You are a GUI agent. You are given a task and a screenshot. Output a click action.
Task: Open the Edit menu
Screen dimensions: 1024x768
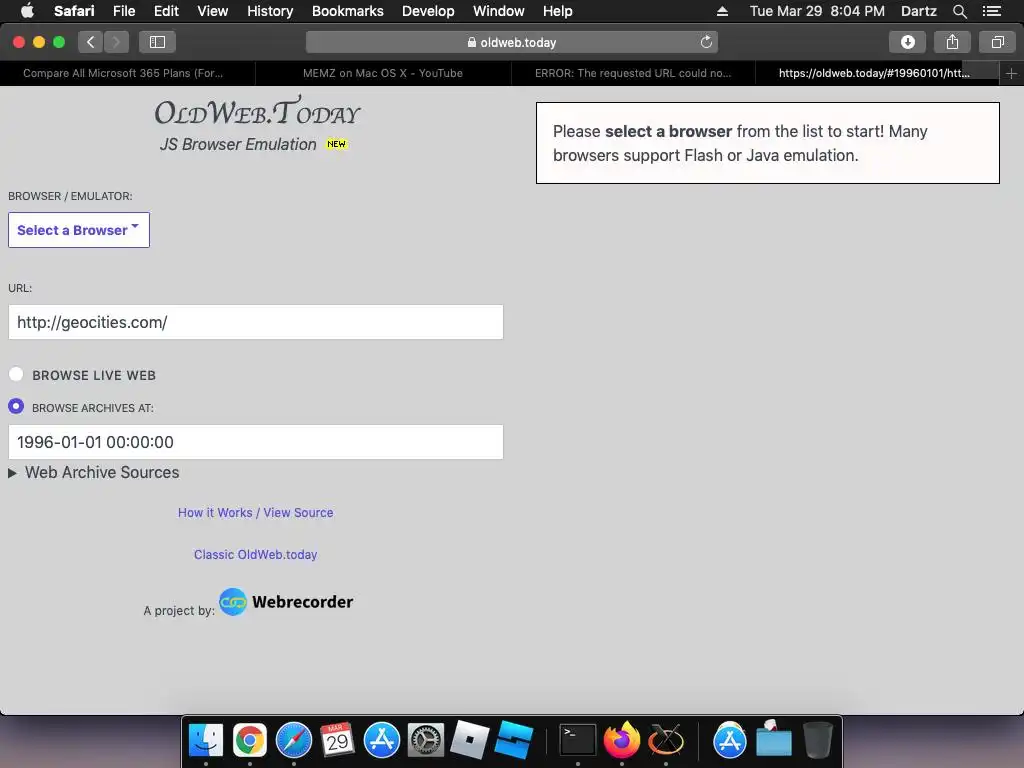click(x=166, y=11)
